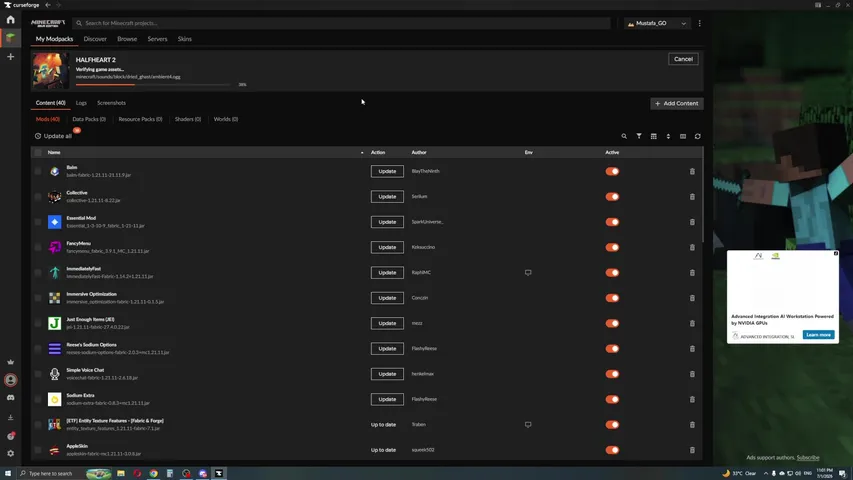The height and width of the screenshot is (480, 853).
Task: Turn off Simple Voice Chat toggle
Action: click(612, 374)
